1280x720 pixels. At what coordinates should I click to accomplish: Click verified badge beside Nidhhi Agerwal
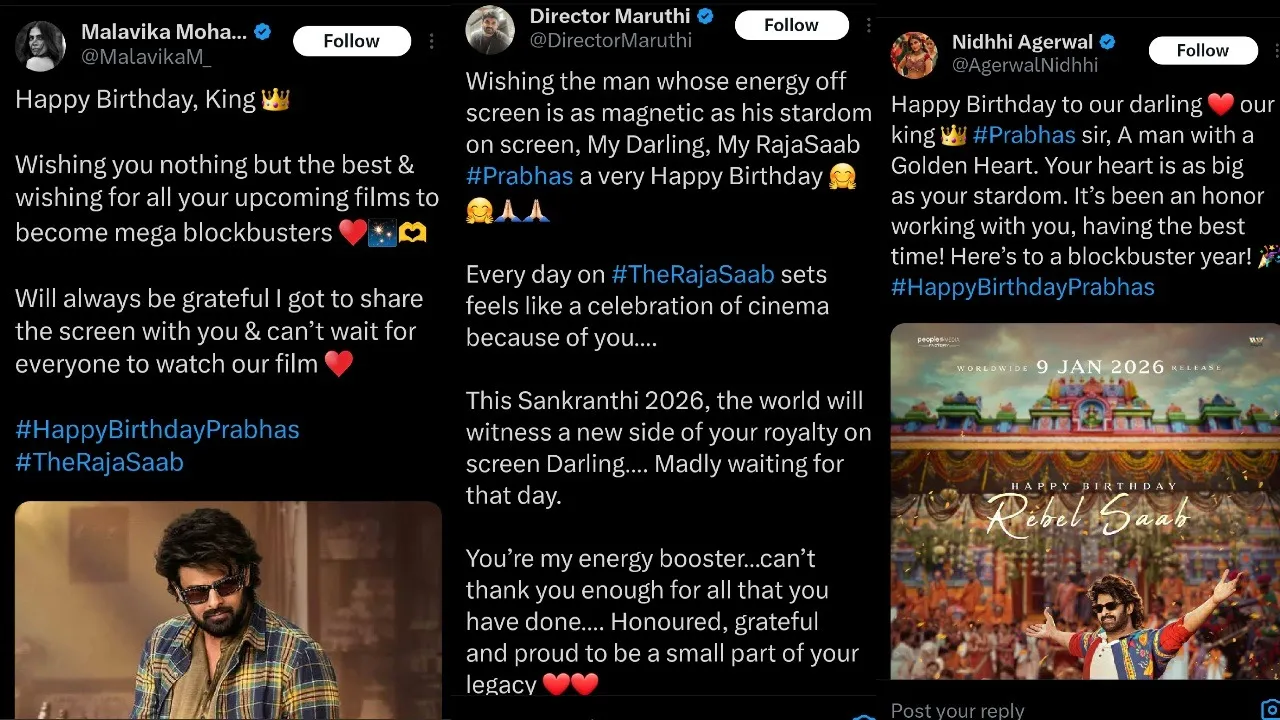point(1108,42)
